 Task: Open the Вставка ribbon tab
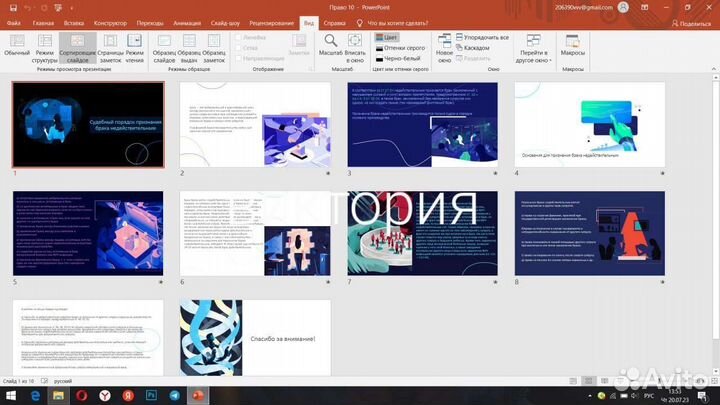pyautogui.click(x=73, y=21)
